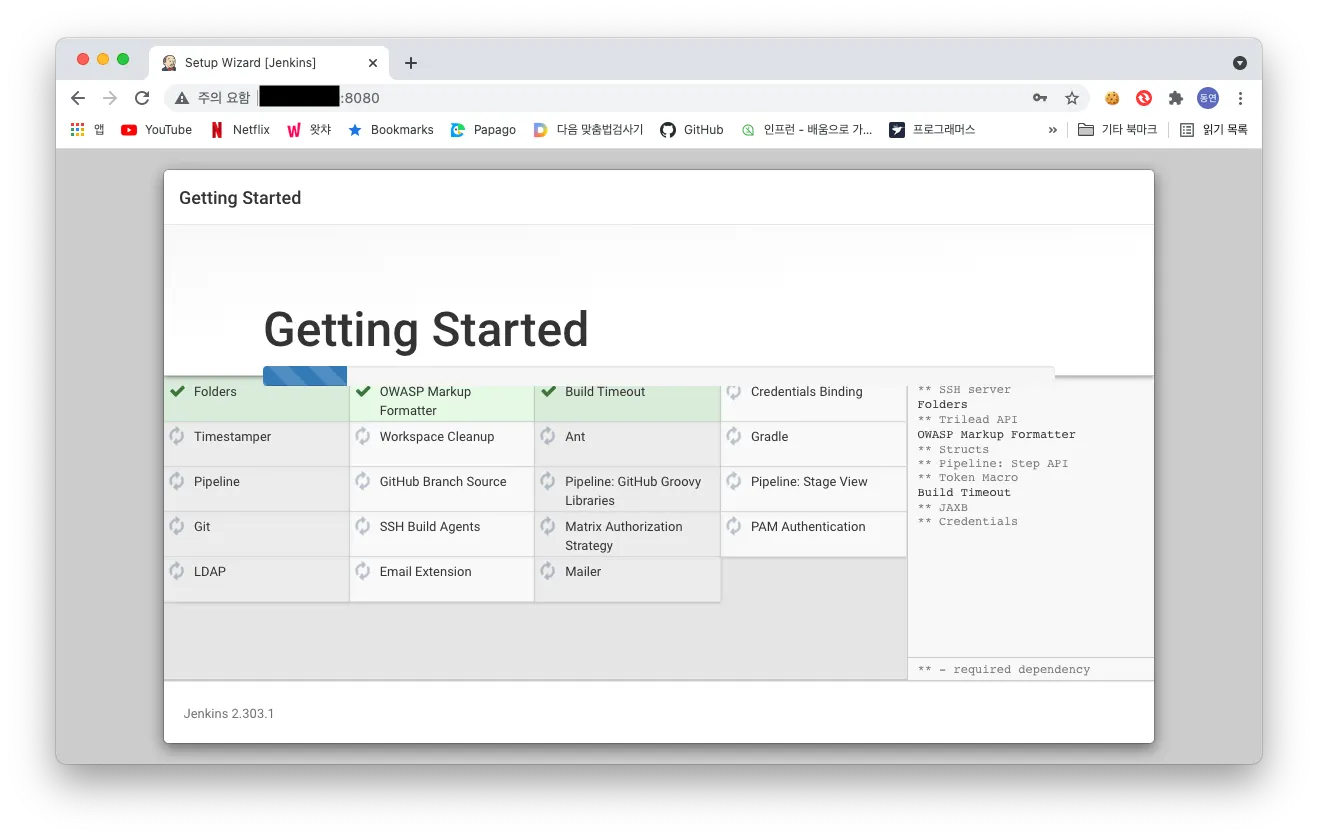This screenshot has height=838, width=1318.
Task: Bookmark this page with the star icon
Action: [1072, 98]
